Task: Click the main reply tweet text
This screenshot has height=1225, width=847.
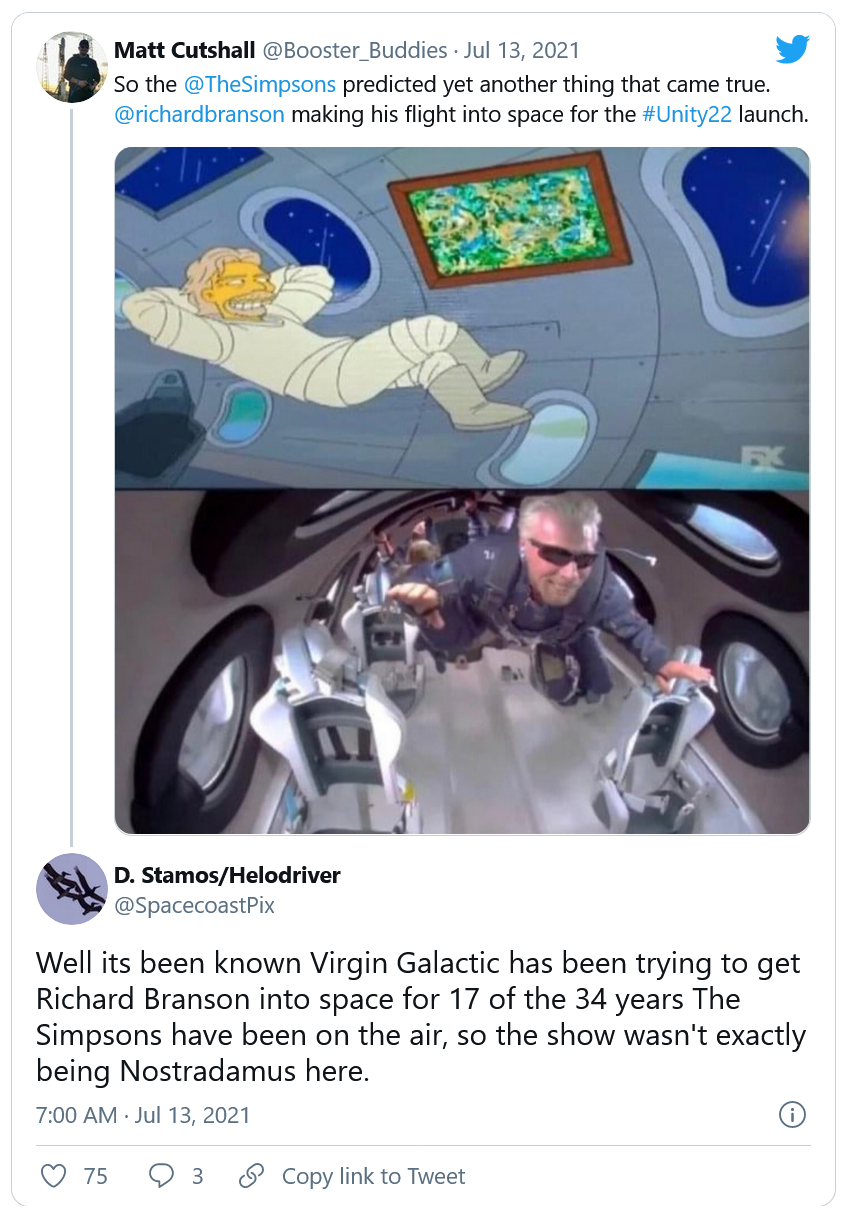Action: click(x=420, y=1017)
